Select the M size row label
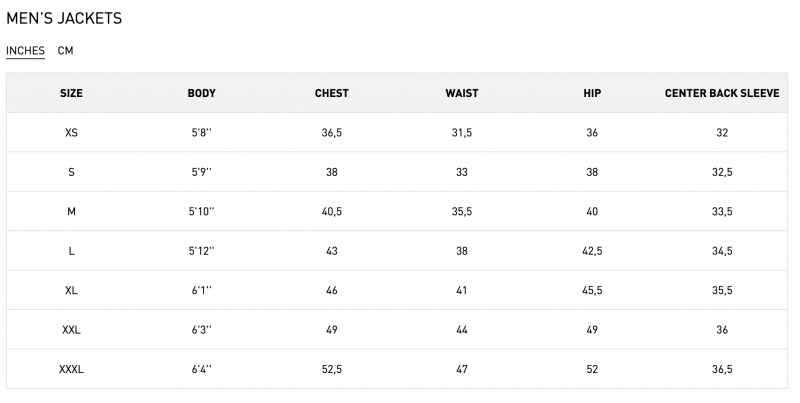This screenshot has height=403, width=800. tap(71, 212)
